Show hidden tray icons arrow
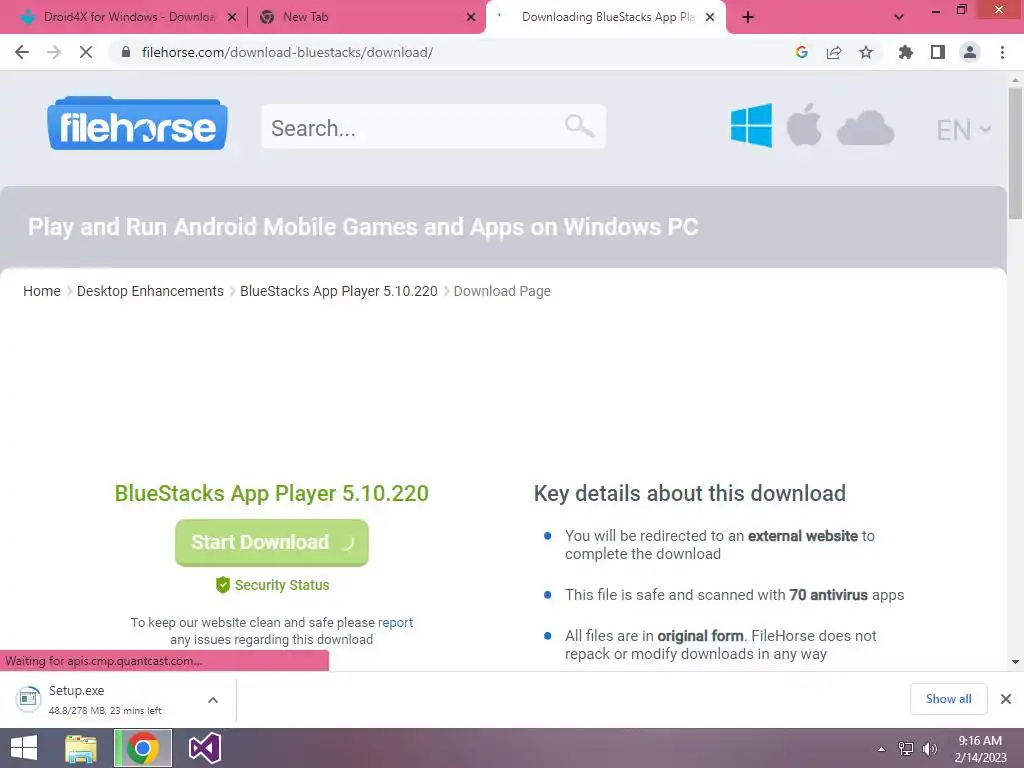 pos(882,749)
